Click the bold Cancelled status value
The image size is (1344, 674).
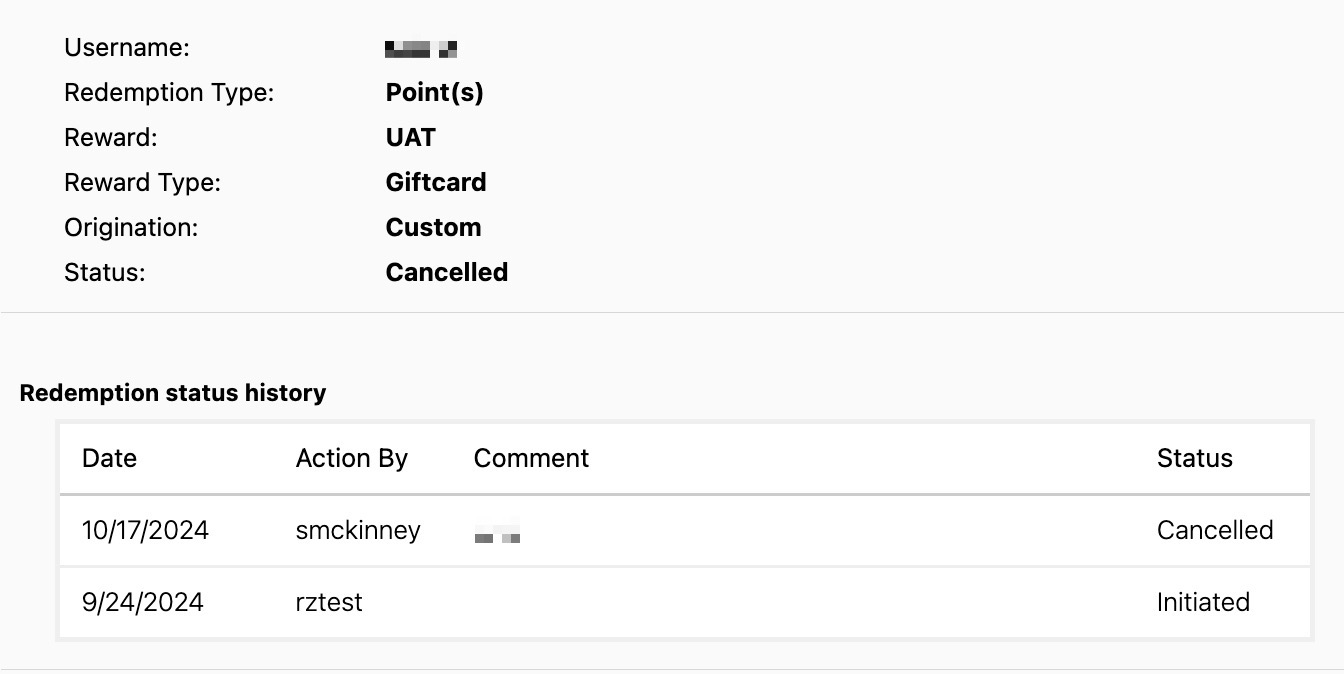point(446,272)
